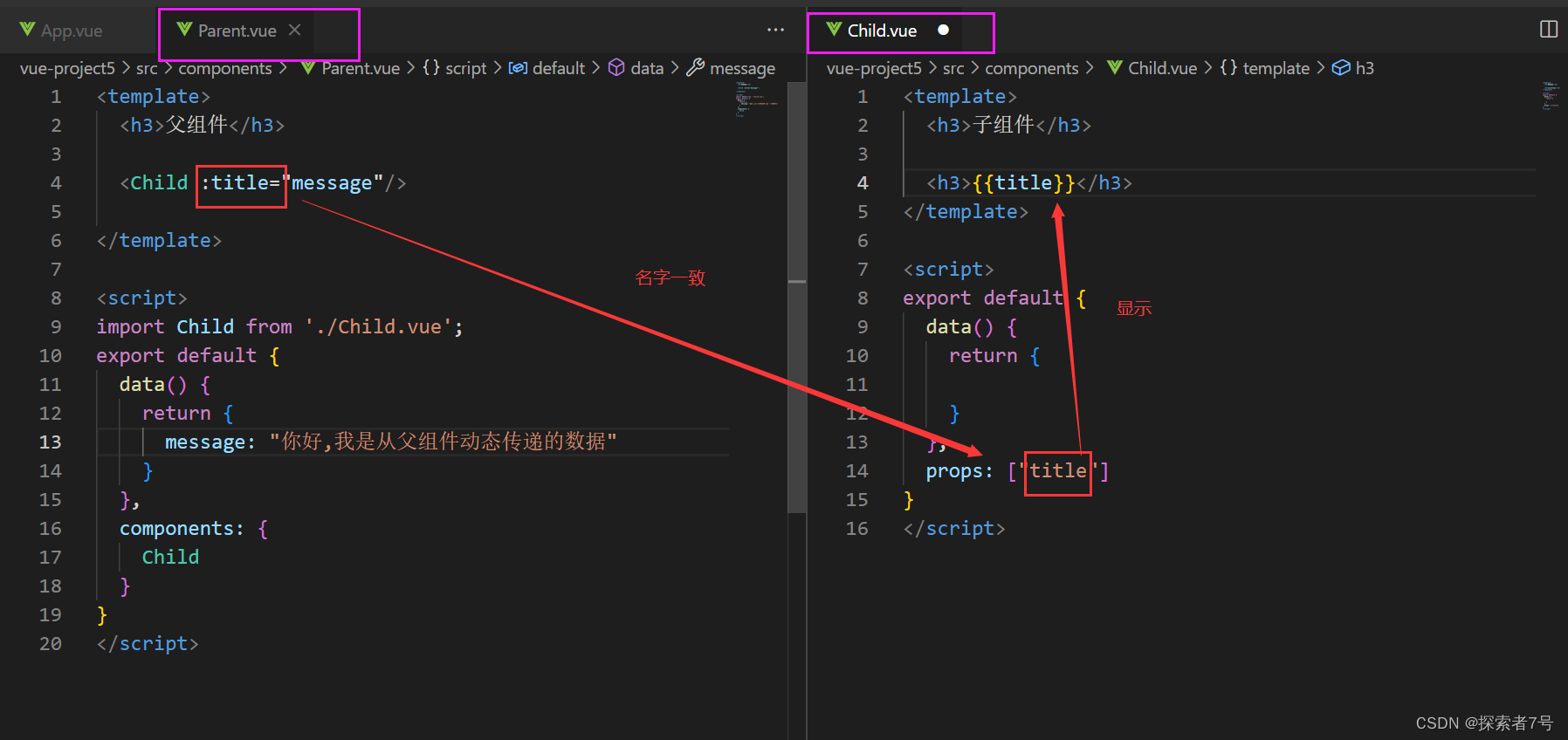Click the right editor minimap
This screenshot has width=1568, height=740.
click(x=1551, y=95)
